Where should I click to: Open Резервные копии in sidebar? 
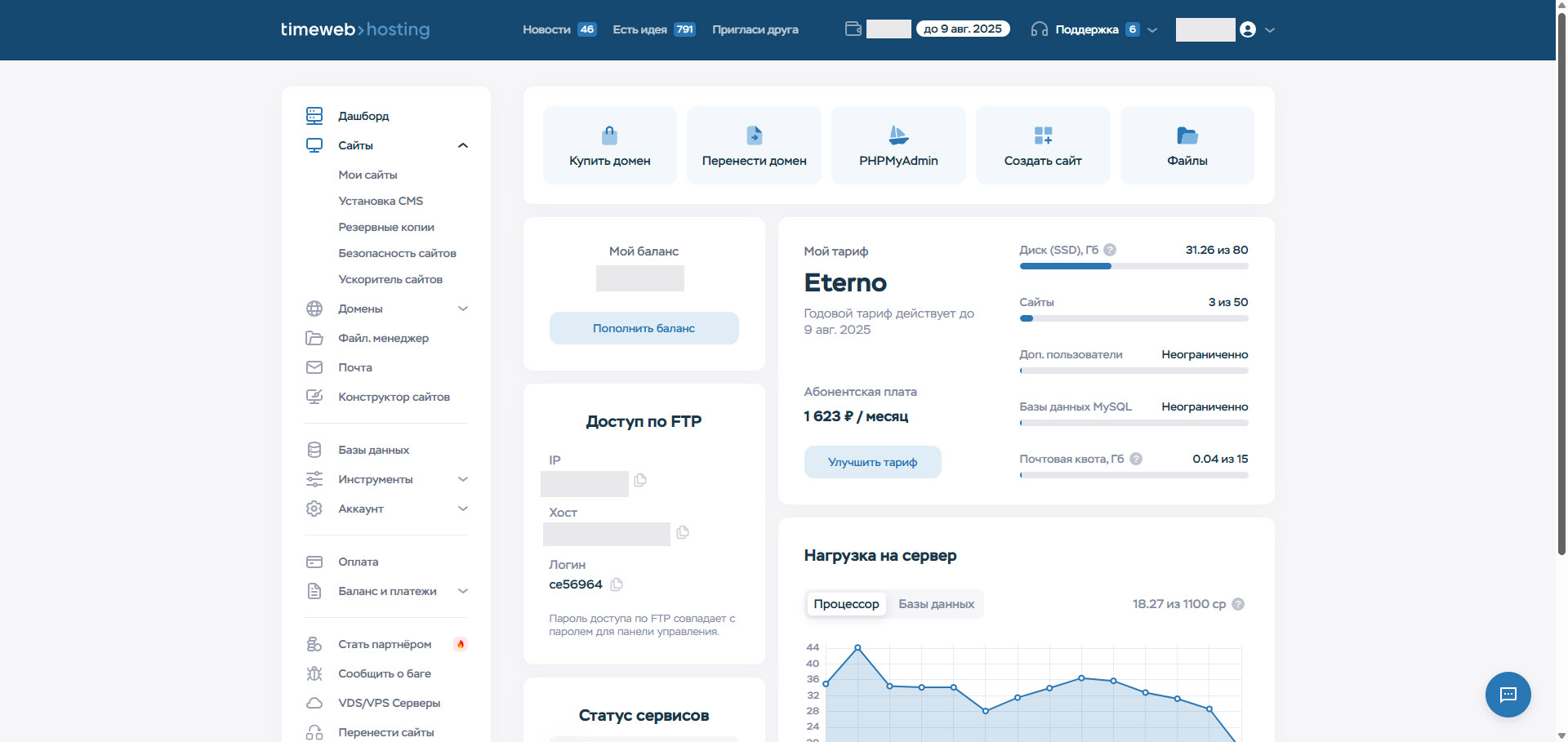(386, 227)
